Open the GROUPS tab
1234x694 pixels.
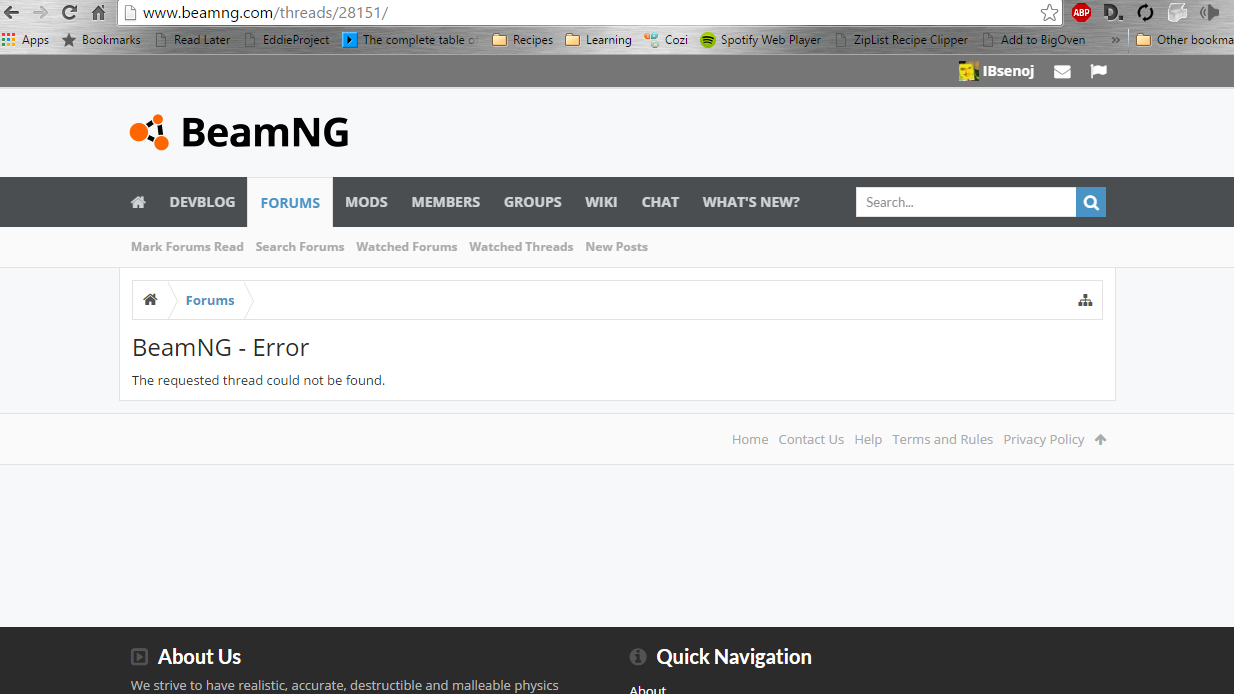click(532, 202)
